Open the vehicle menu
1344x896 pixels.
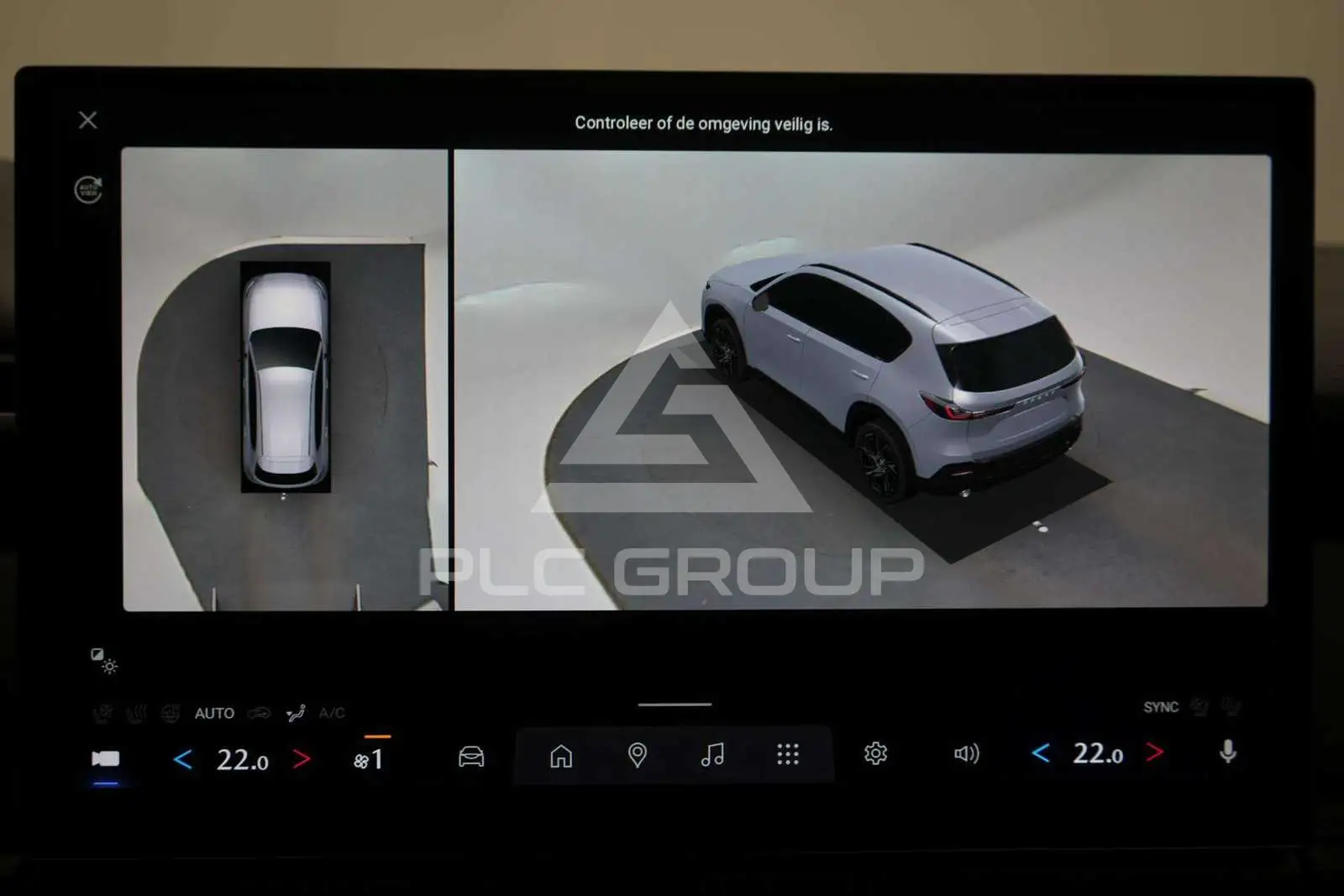tap(471, 756)
